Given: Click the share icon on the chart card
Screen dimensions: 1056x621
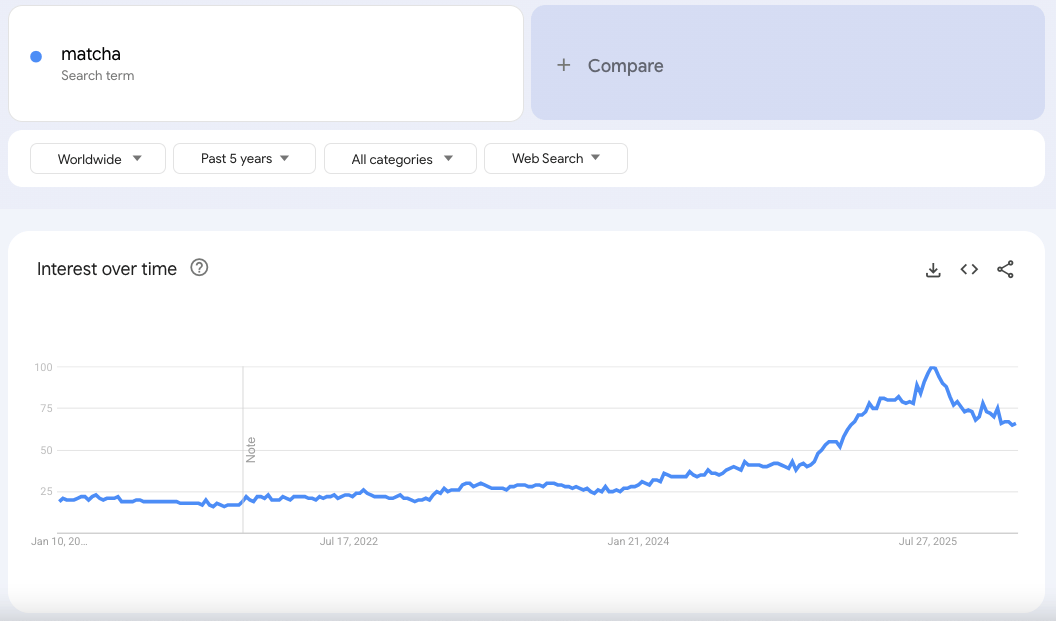Looking at the screenshot, I should tap(1005, 269).
